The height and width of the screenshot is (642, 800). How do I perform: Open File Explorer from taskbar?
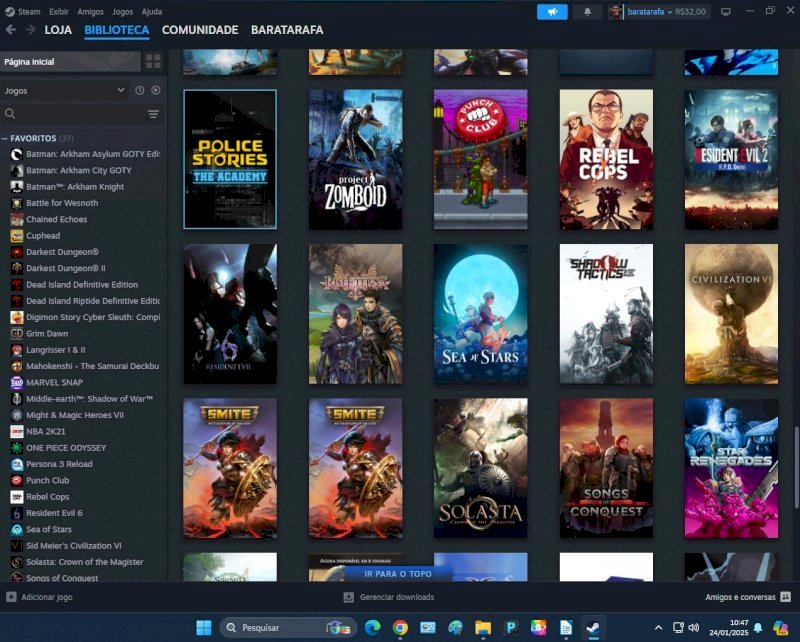pos(483,627)
